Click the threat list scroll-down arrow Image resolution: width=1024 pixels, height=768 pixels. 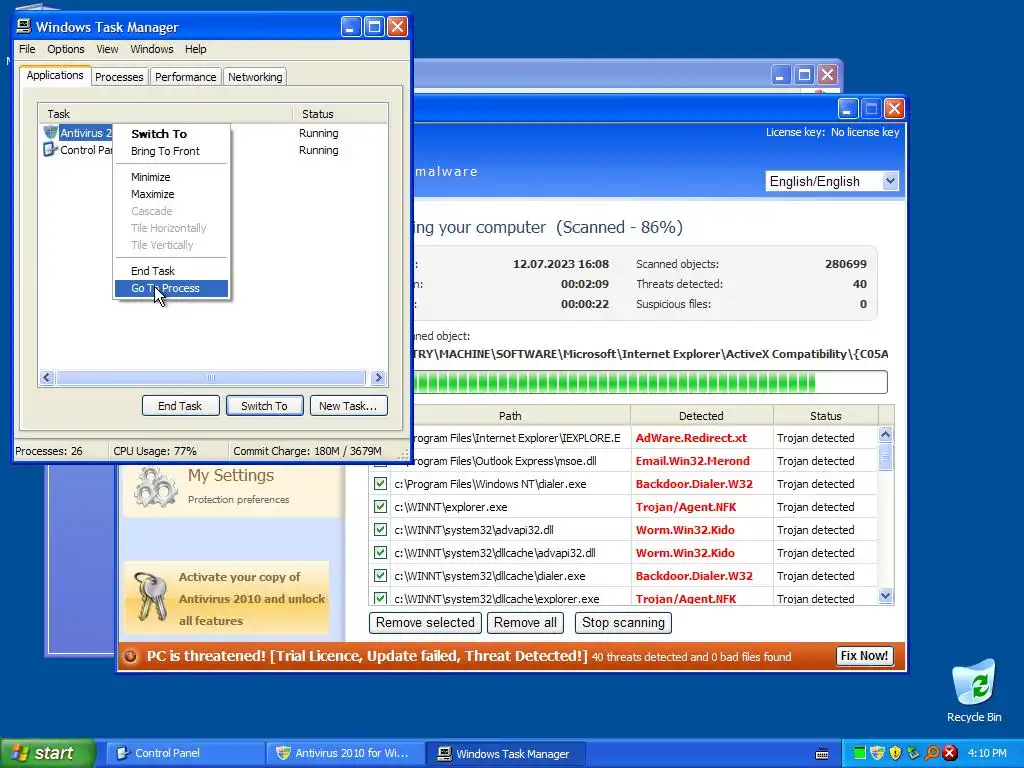click(886, 595)
